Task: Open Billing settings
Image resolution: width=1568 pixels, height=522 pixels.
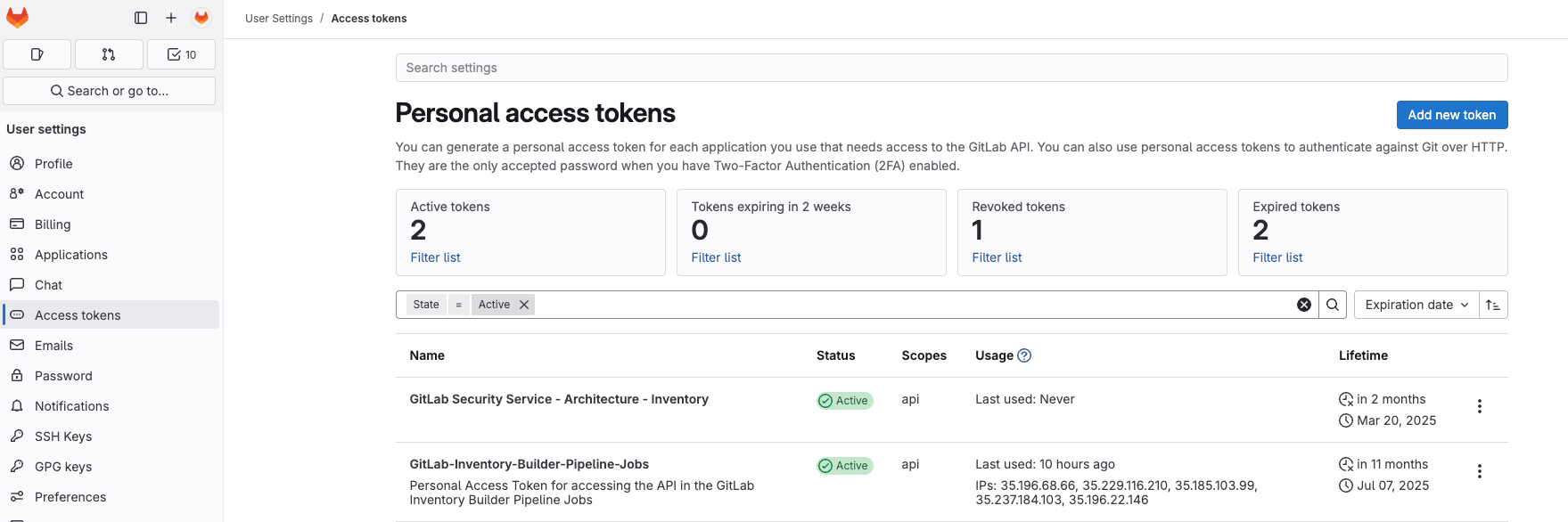Action: (x=111, y=224)
